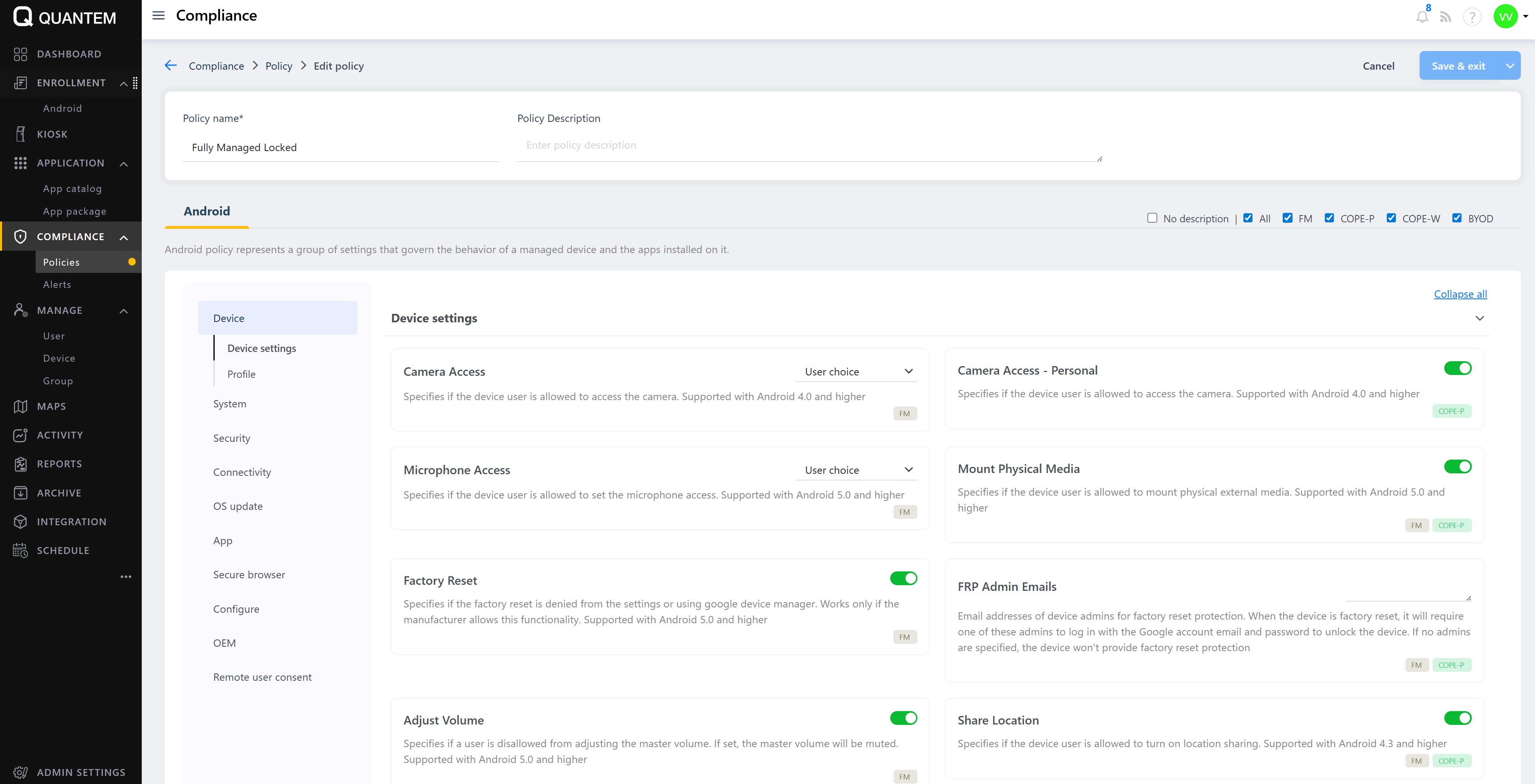Disable the Mount Physical Media toggle
Screen dimensions: 1535x784
click(1458, 467)
